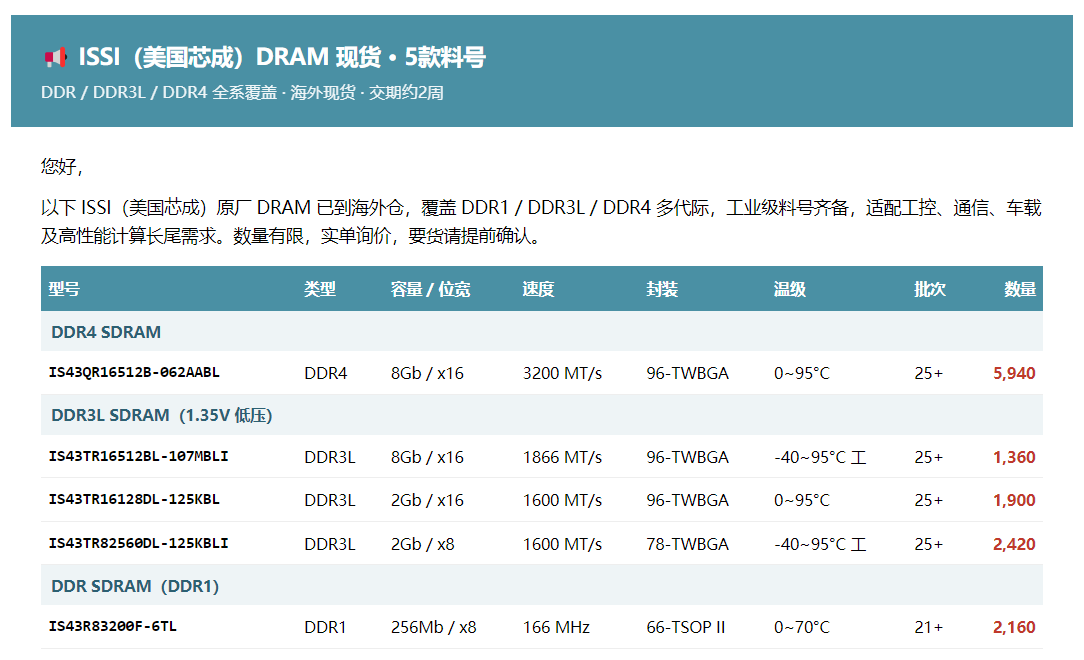Click the quantity value 2,160
The width and height of the screenshot is (1084, 660).
[1014, 627]
